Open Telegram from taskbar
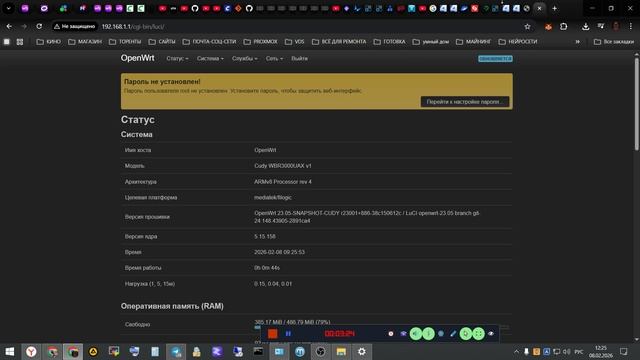 (x=176, y=351)
